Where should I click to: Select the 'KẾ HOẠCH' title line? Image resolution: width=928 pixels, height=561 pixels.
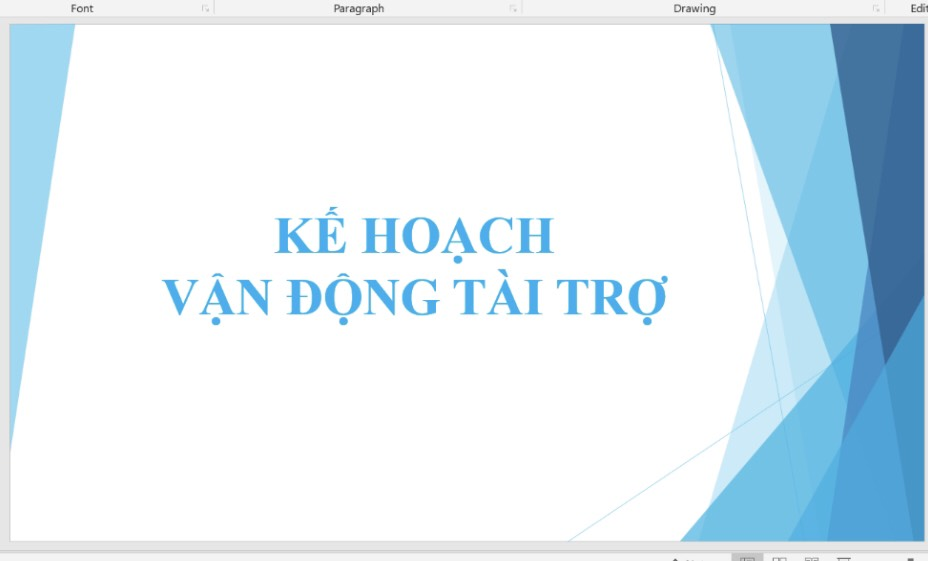click(x=414, y=235)
